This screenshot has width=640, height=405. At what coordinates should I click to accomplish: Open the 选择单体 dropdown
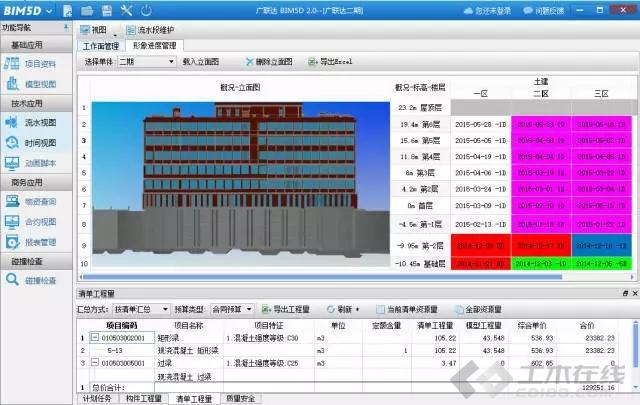pos(146,62)
